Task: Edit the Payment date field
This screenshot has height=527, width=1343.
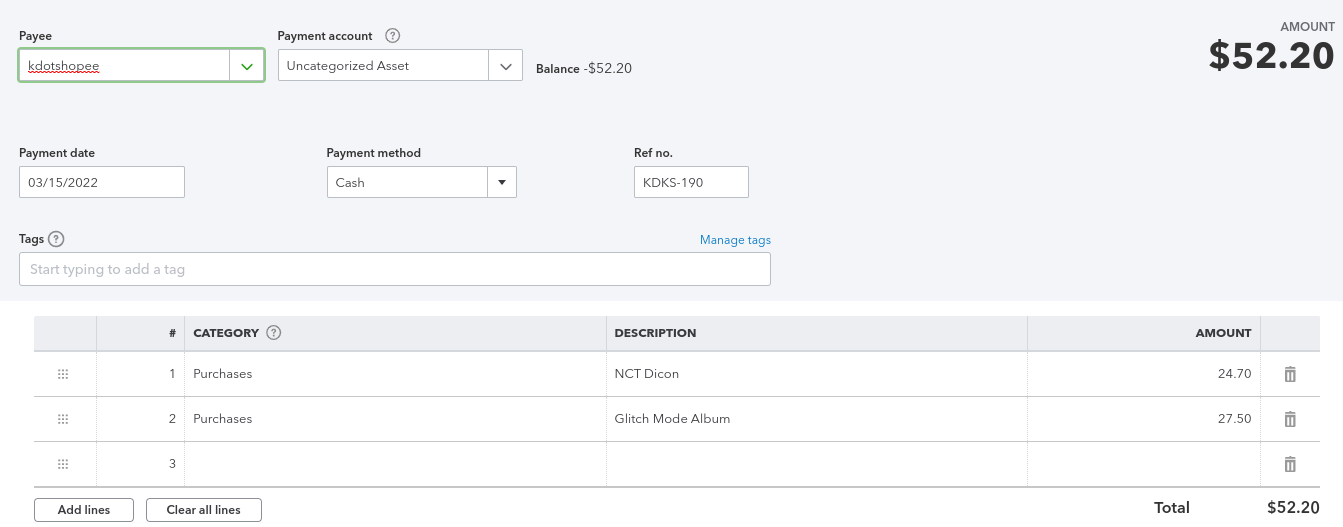Action: coord(102,183)
